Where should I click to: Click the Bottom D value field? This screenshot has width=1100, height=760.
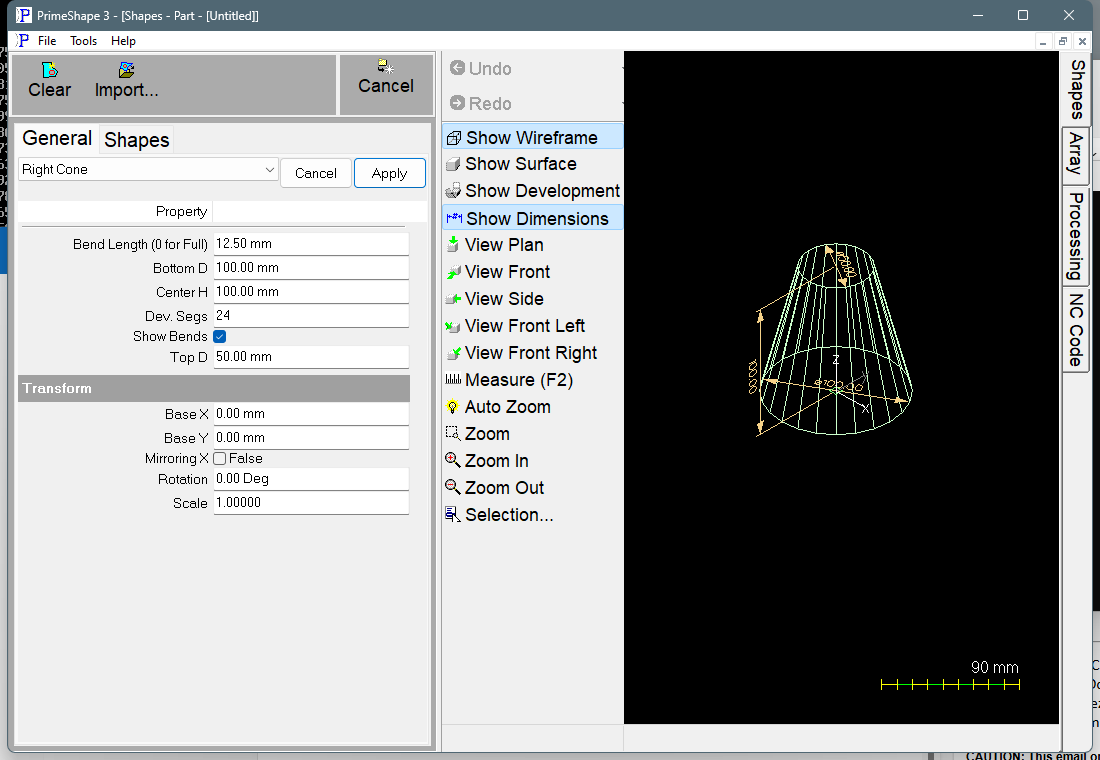(311, 268)
